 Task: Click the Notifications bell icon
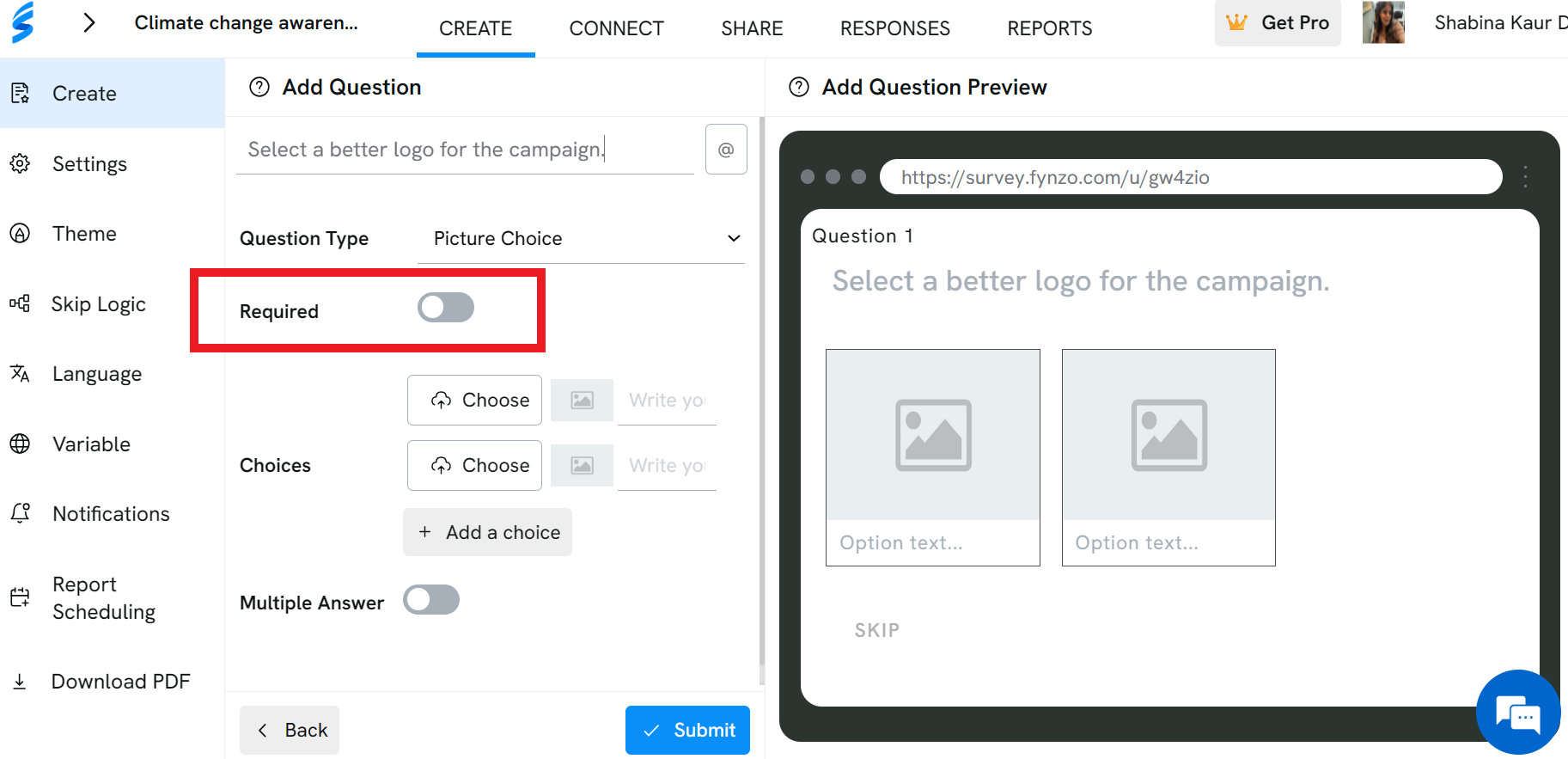20,513
